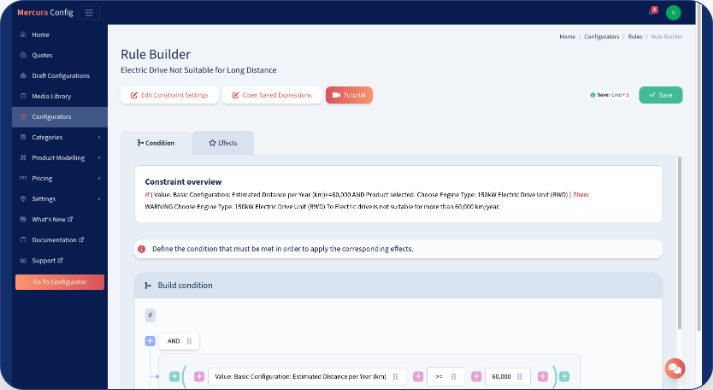Click the Configurators breadcrumb link

(602, 36)
